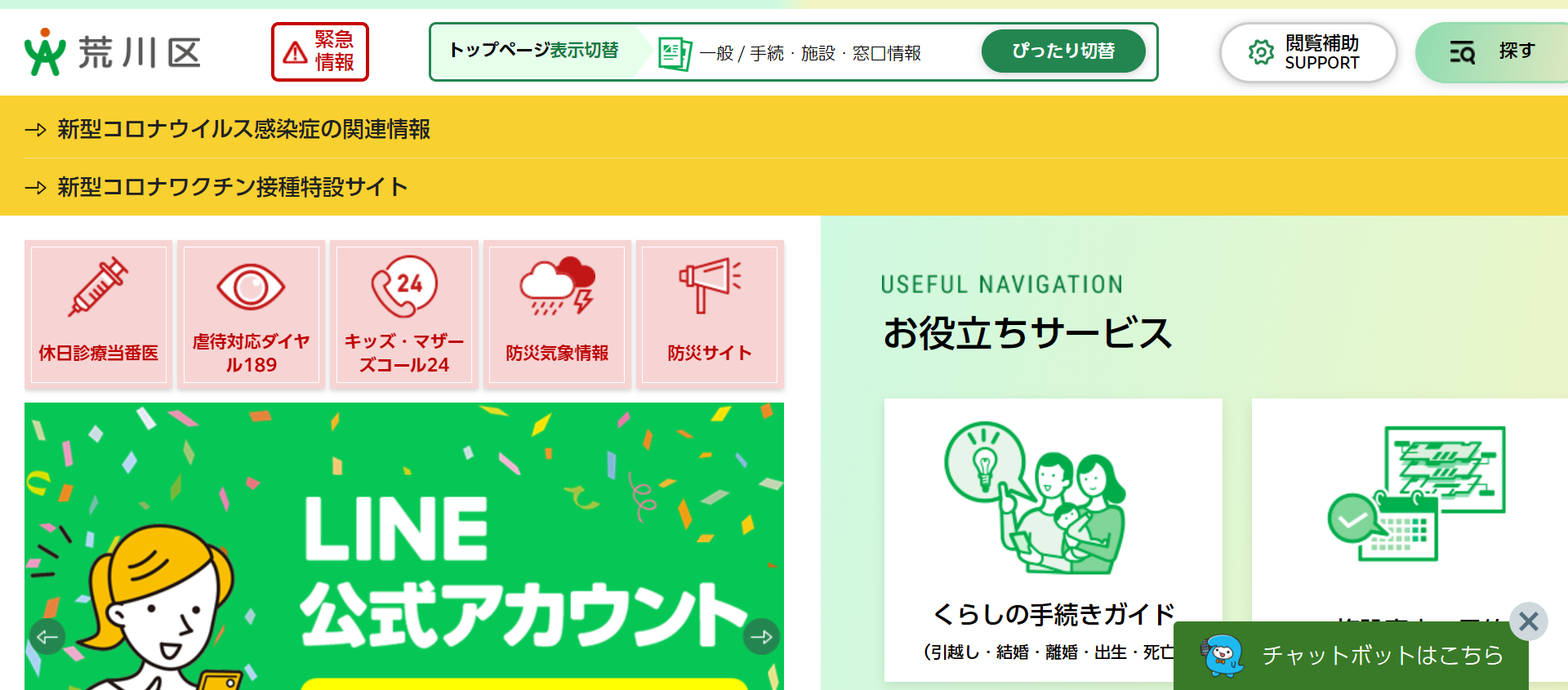
Task: Open the LINE公式アカウント banner
Action: pos(404,546)
